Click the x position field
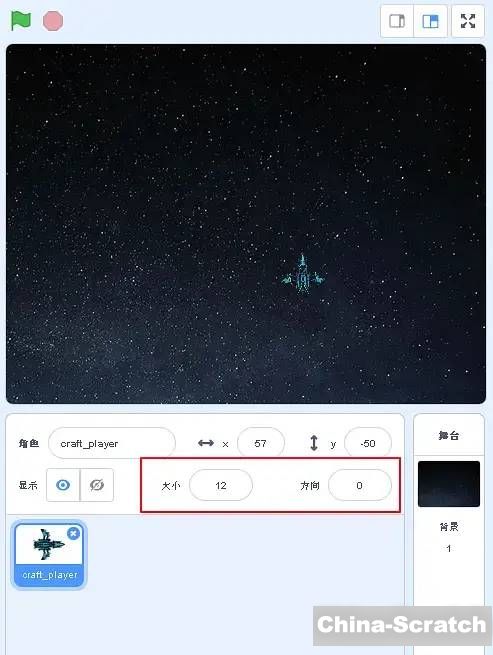 (261, 443)
